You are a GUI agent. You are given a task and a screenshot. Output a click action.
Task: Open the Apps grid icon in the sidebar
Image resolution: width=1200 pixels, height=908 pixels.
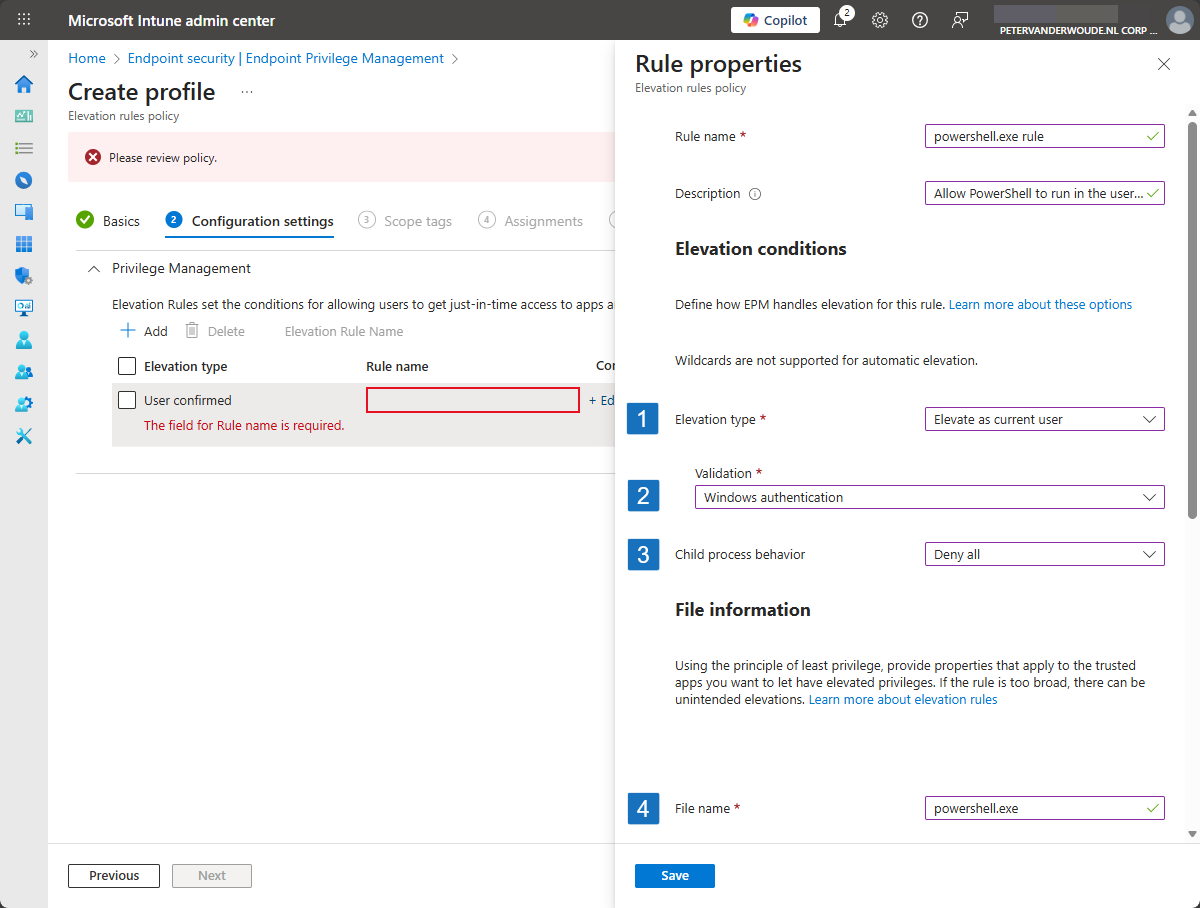(x=24, y=244)
